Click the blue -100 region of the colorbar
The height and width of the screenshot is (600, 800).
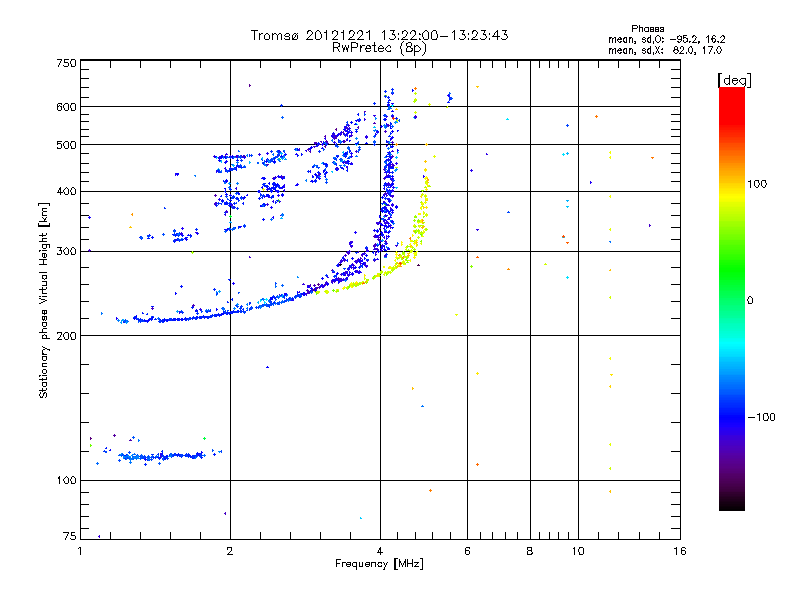tap(732, 417)
